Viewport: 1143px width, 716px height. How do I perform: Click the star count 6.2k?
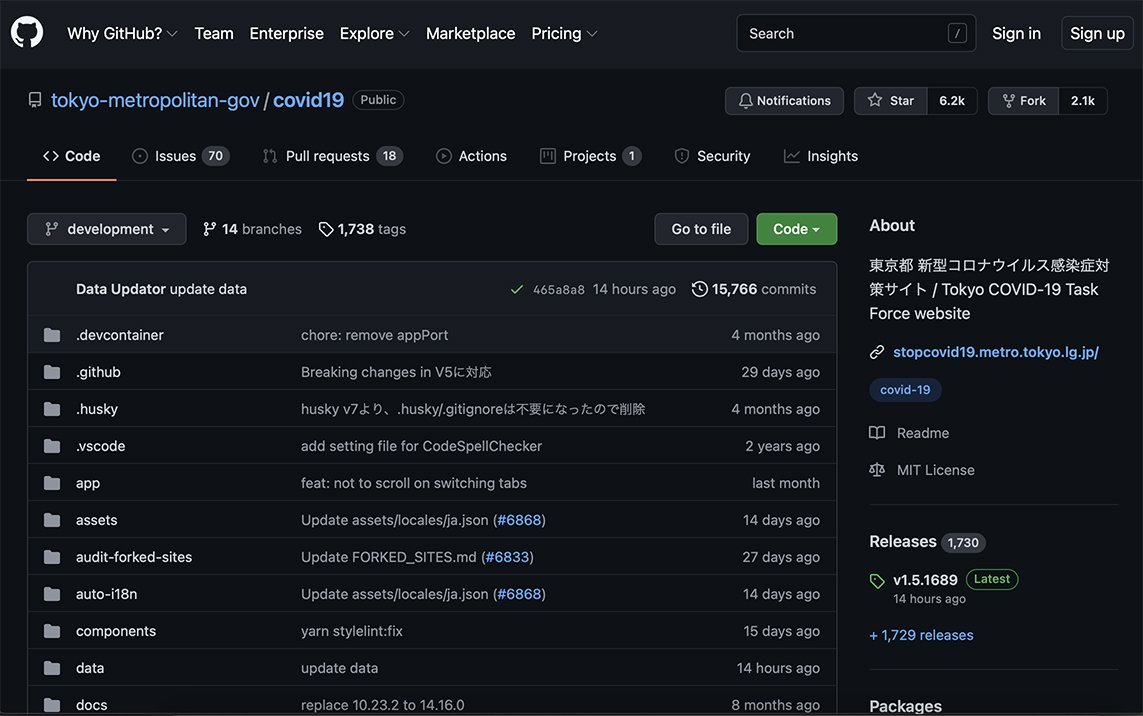(x=952, y=101)
